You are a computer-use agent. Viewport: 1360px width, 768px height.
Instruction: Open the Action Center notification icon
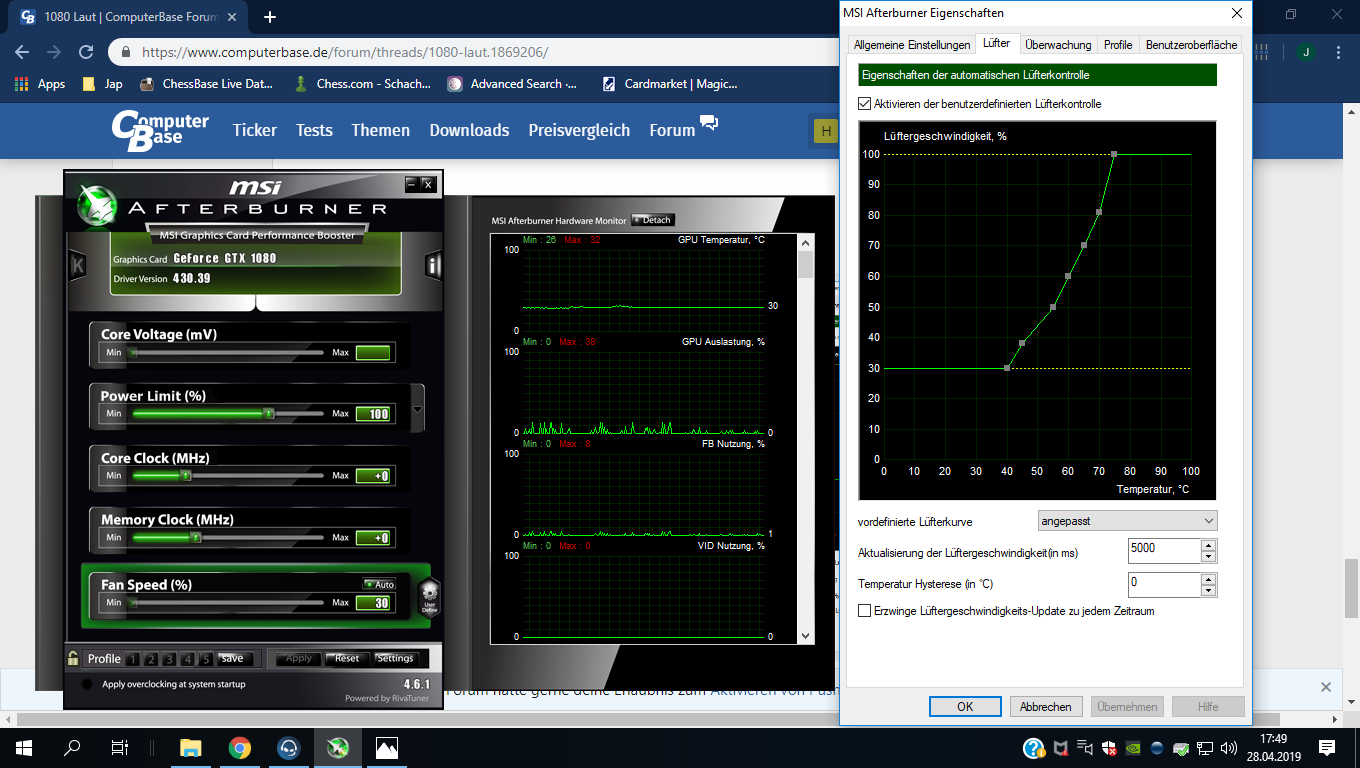[1327, 747]
